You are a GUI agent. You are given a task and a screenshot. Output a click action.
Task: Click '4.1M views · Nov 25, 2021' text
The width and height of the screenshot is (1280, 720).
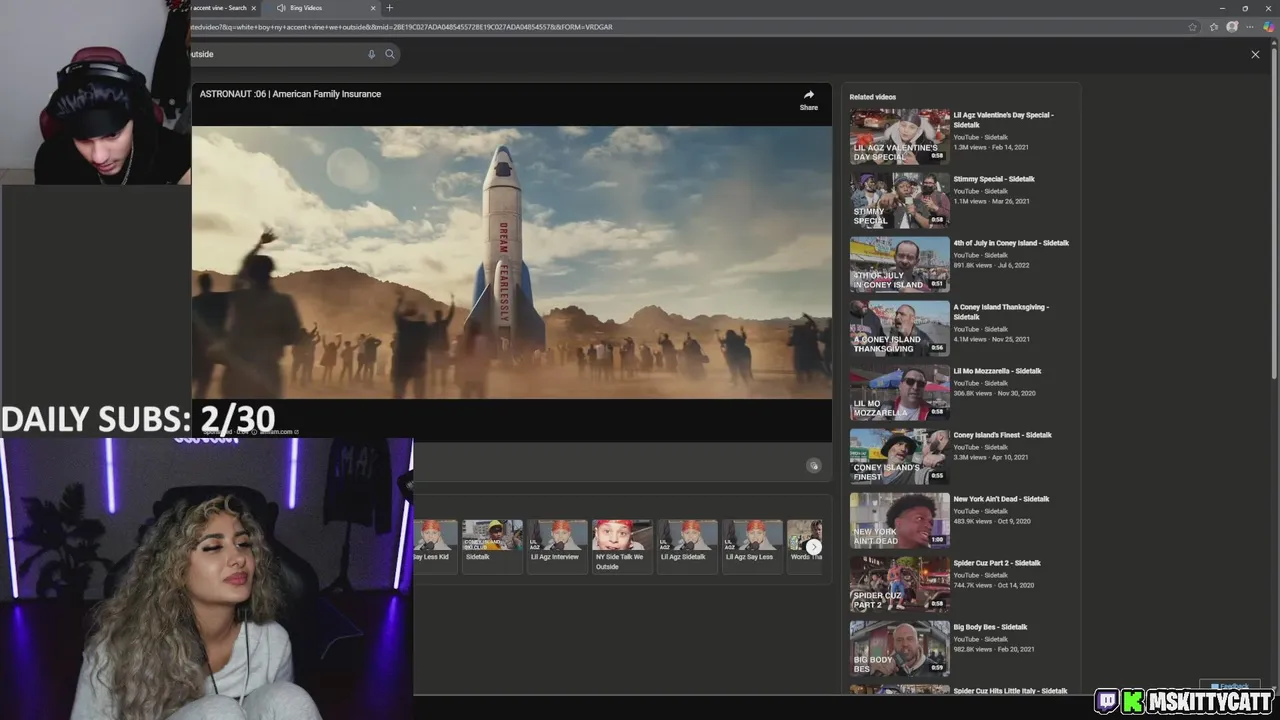point(991,339)
